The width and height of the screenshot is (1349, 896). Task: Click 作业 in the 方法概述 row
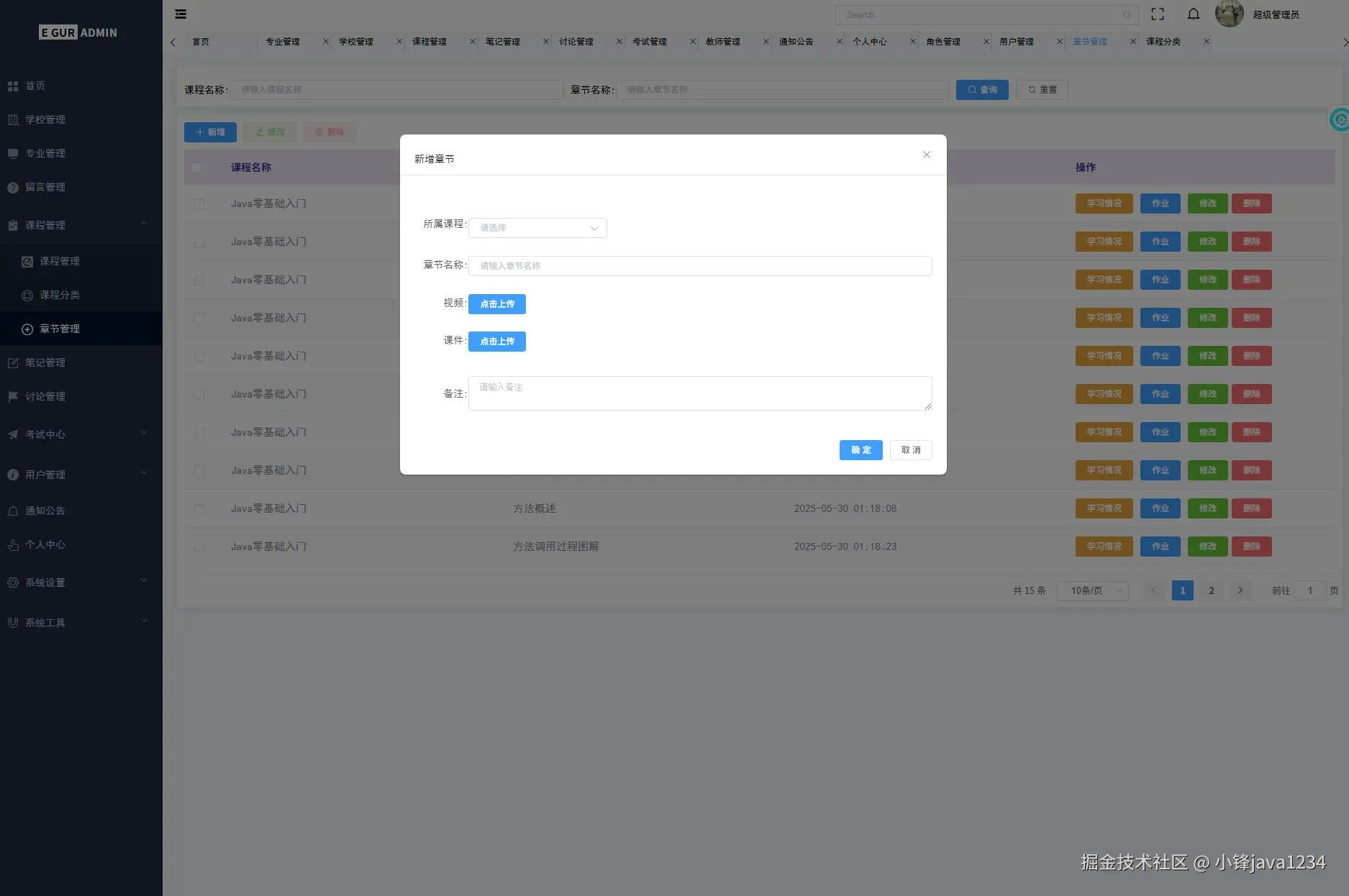pos(1160,508)
